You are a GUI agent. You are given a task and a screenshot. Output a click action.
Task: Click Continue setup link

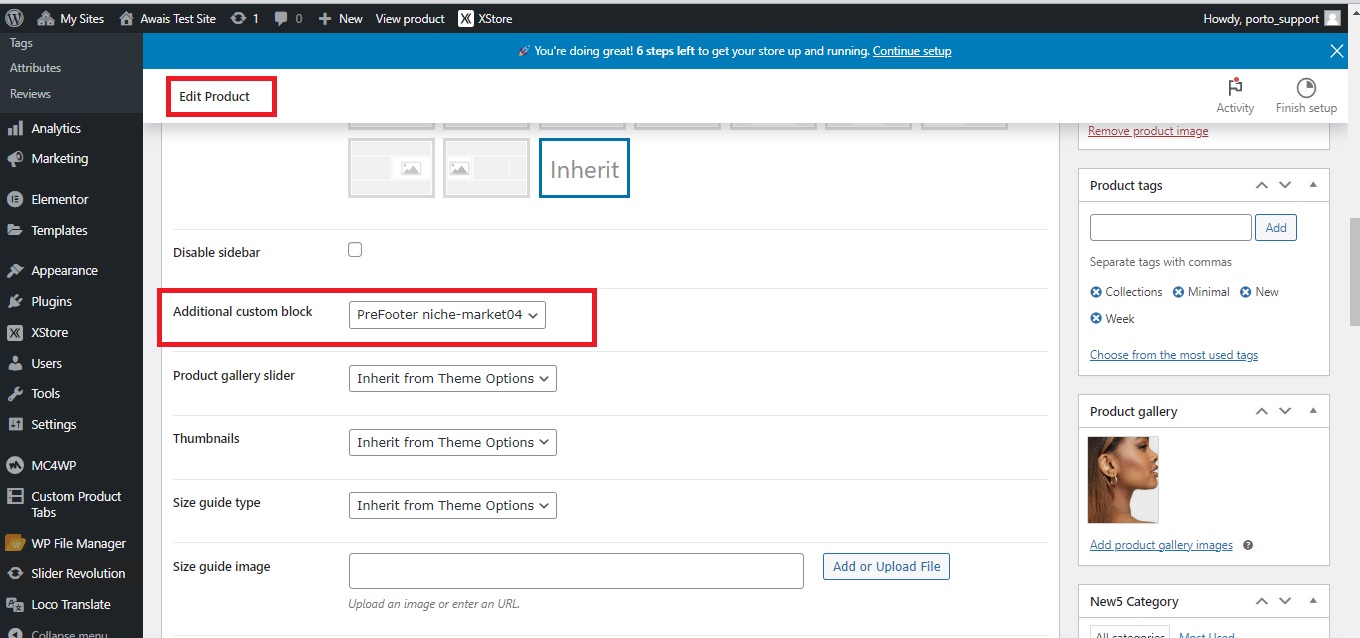pos(912,51)
